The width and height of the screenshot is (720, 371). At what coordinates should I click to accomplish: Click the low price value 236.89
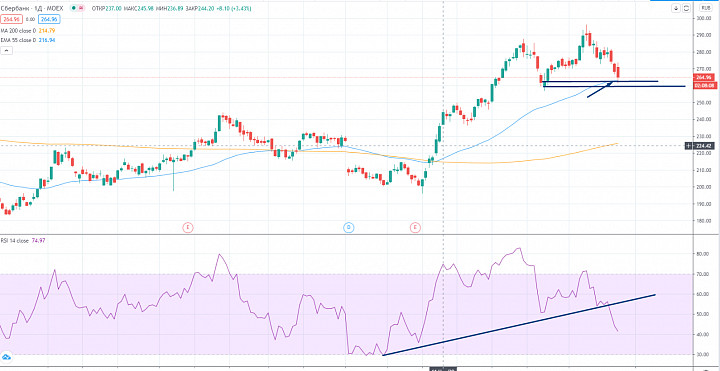click(175, 8)
